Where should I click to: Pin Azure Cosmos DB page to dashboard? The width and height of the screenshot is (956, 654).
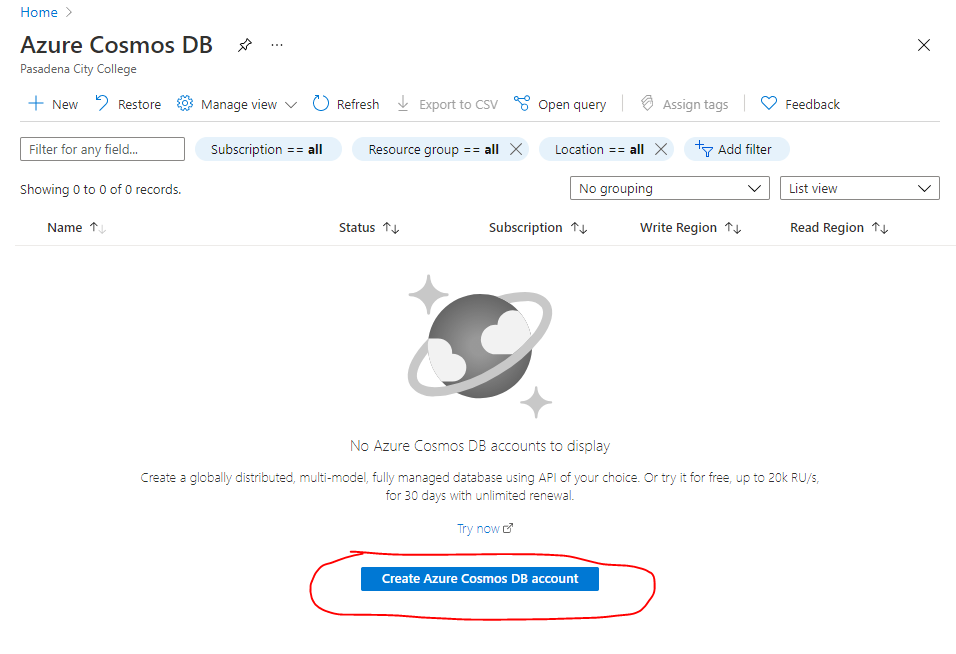pyautogui.click(x=244, y=45)
